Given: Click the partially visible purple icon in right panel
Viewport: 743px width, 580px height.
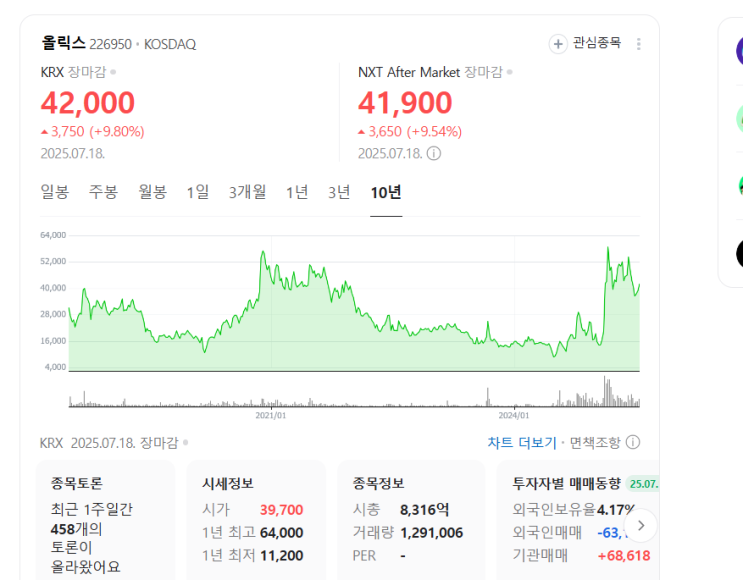Looking at the screenshot, I should click(739, 50).
